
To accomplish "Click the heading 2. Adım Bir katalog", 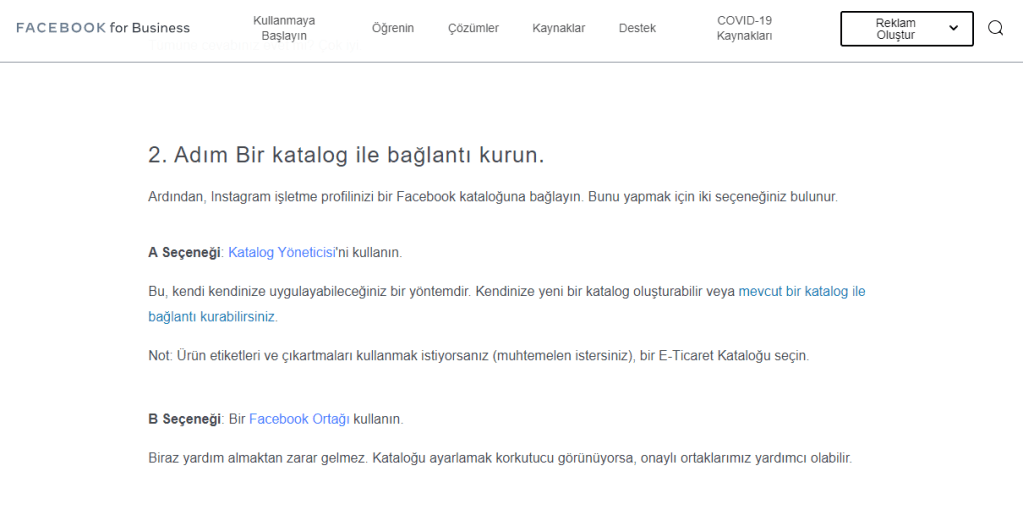I will [346, 155].
